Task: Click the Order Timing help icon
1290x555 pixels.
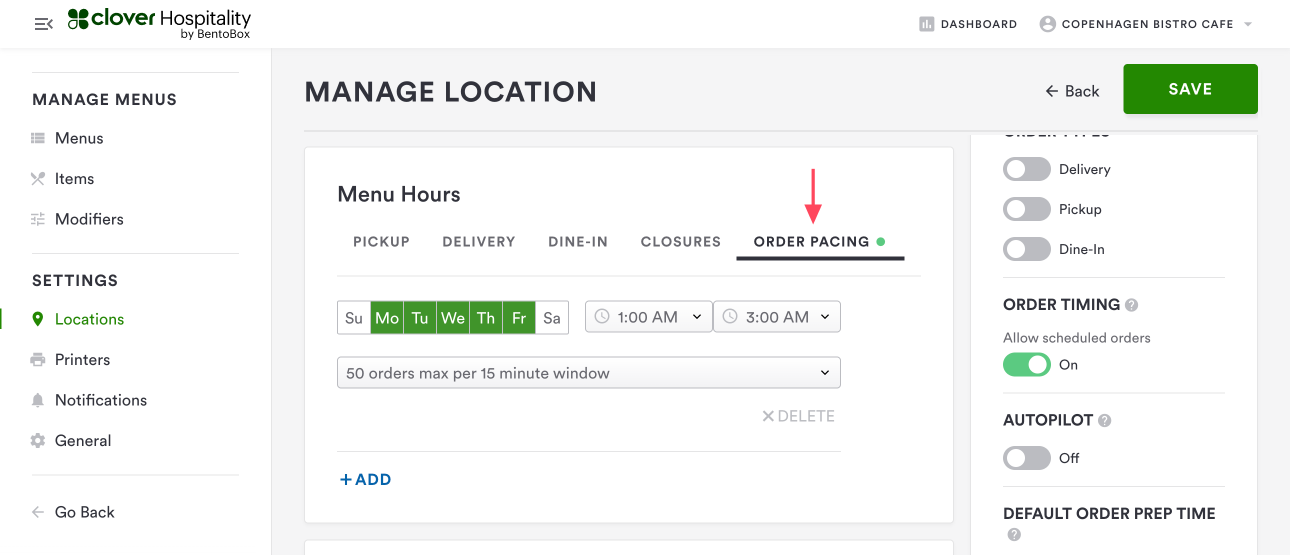Action: [x=1132, y=305]
